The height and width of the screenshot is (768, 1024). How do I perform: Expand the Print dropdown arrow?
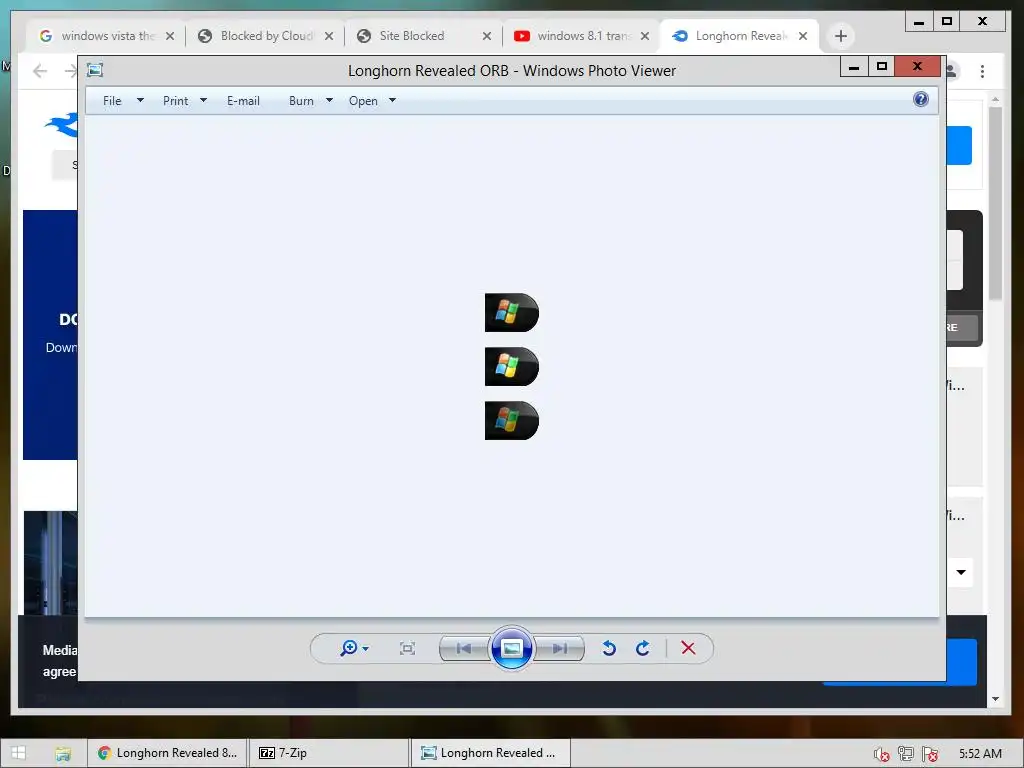pos(203,101)
